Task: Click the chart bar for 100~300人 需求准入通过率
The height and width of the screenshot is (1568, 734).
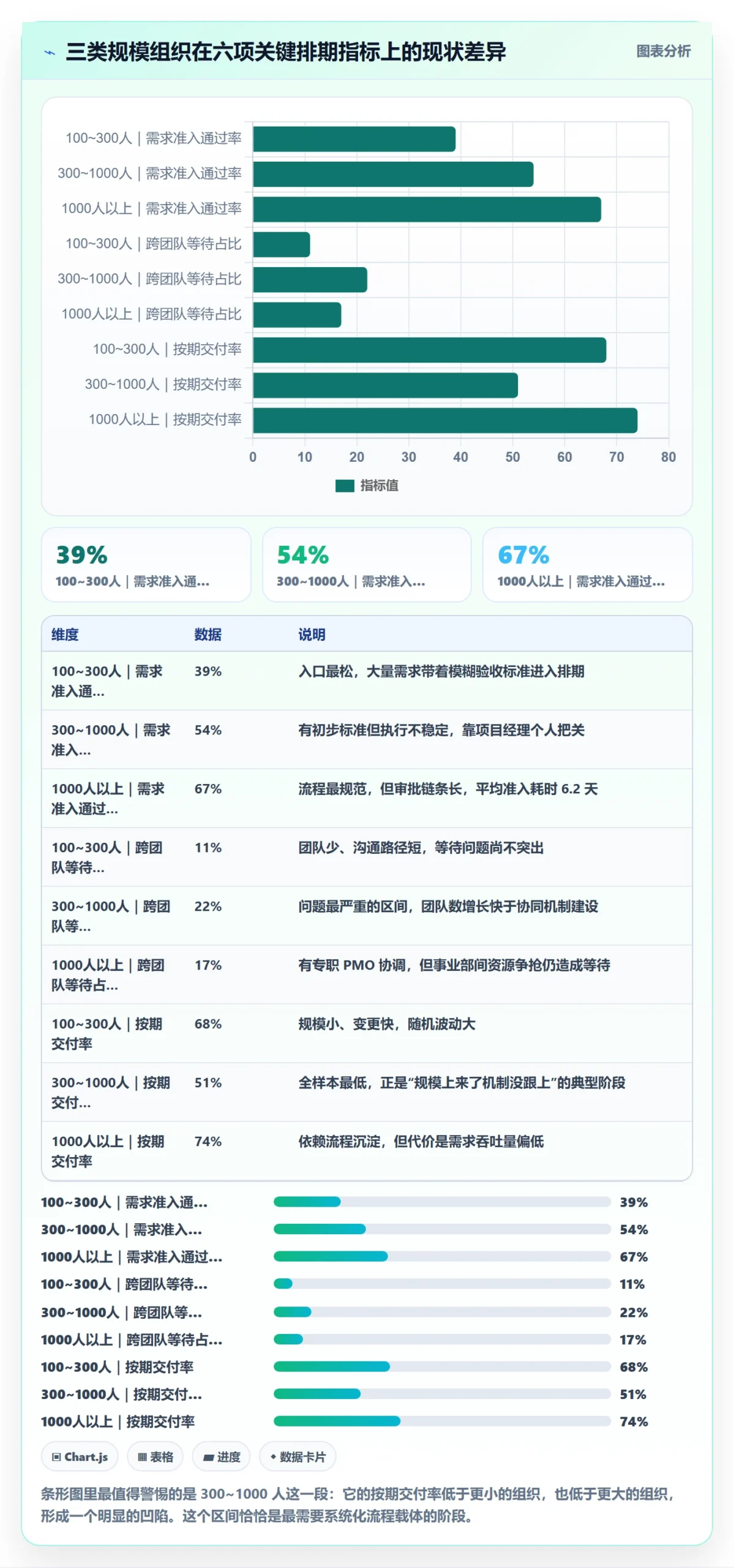Action: point(354,139)
